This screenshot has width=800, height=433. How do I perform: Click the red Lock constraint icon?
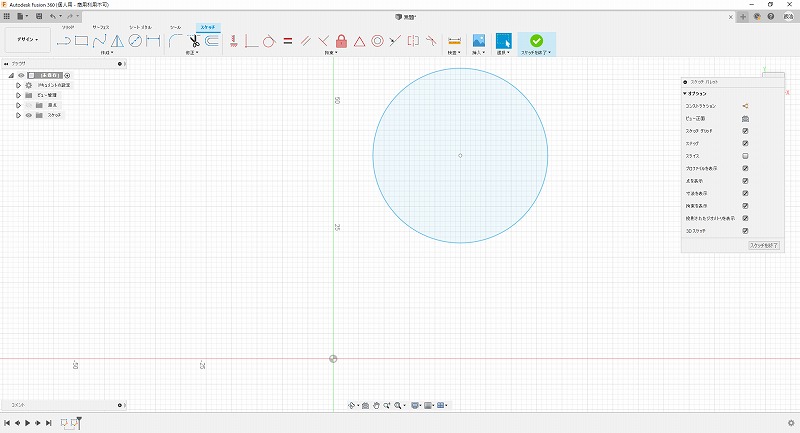[x=341, y=41]
